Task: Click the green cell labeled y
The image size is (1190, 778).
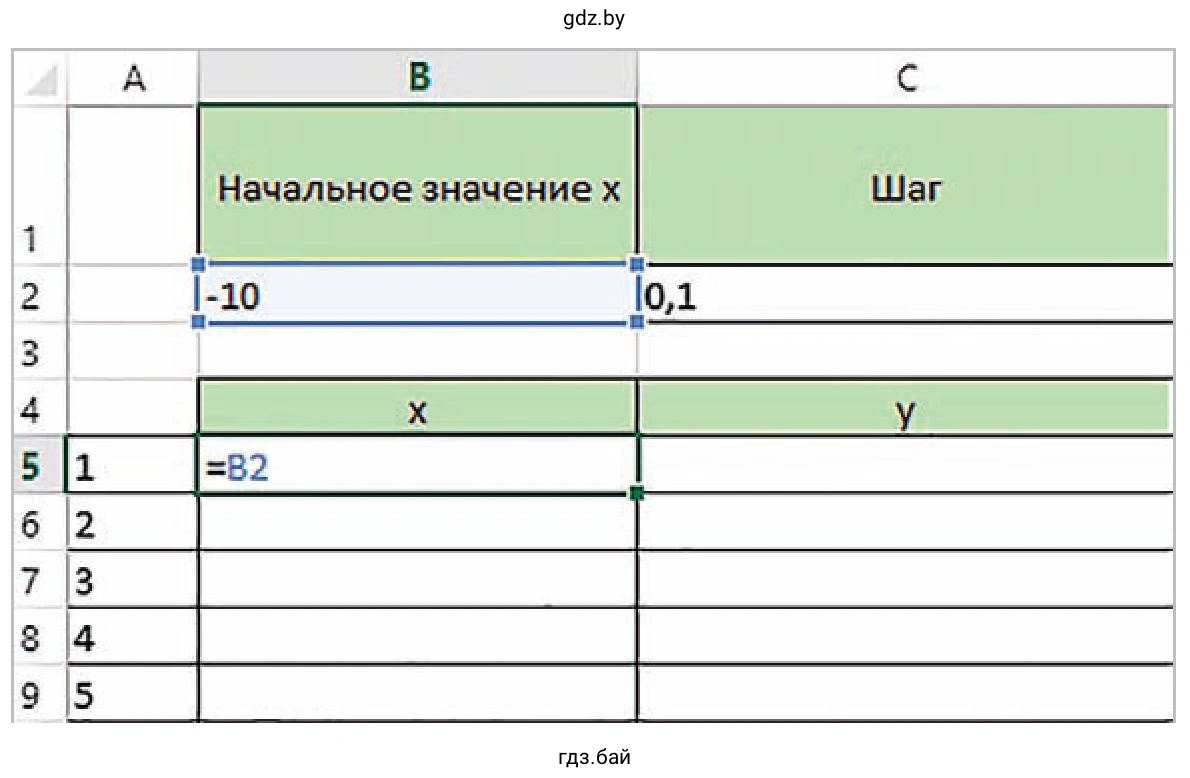Action: [905, 408]
